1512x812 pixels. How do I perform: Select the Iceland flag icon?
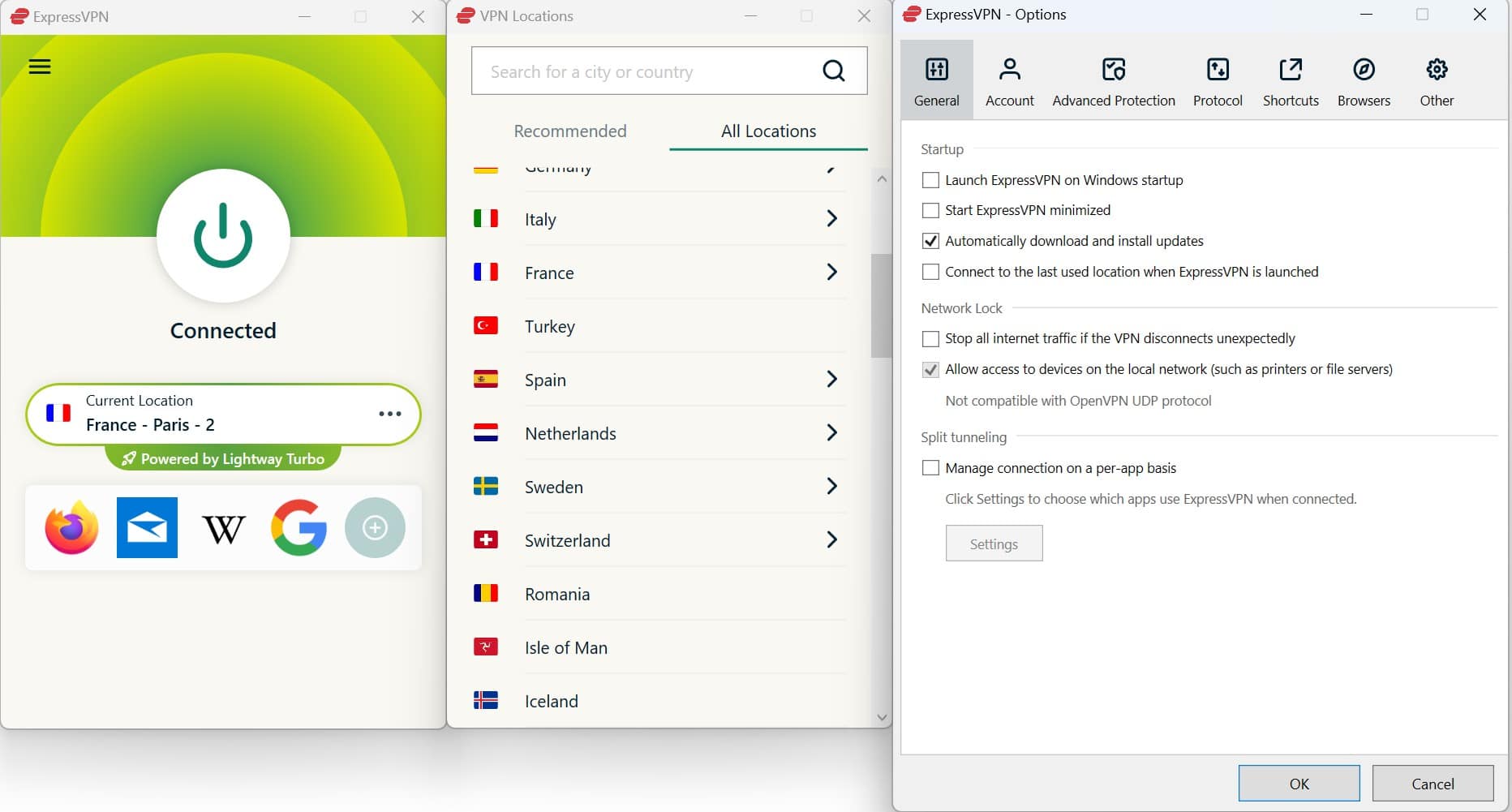point(486,700)
